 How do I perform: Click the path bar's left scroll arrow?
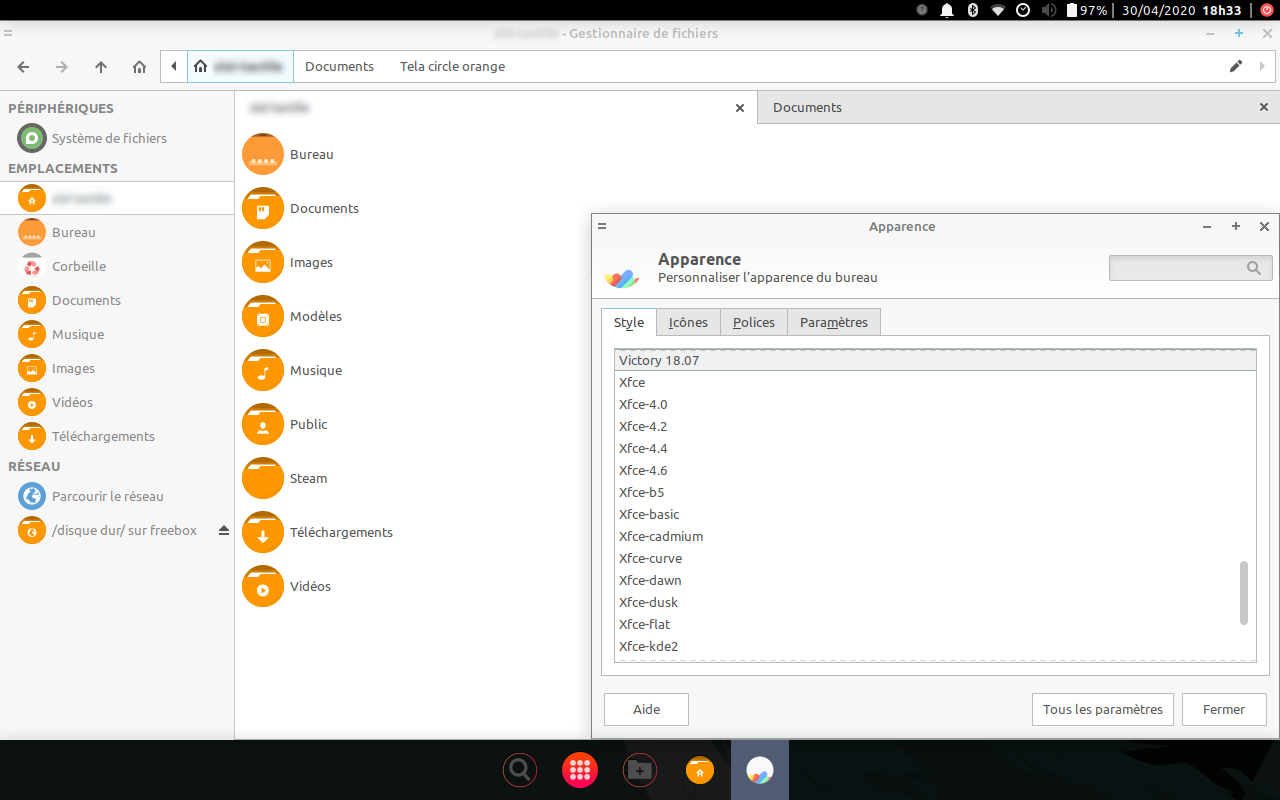174,67
